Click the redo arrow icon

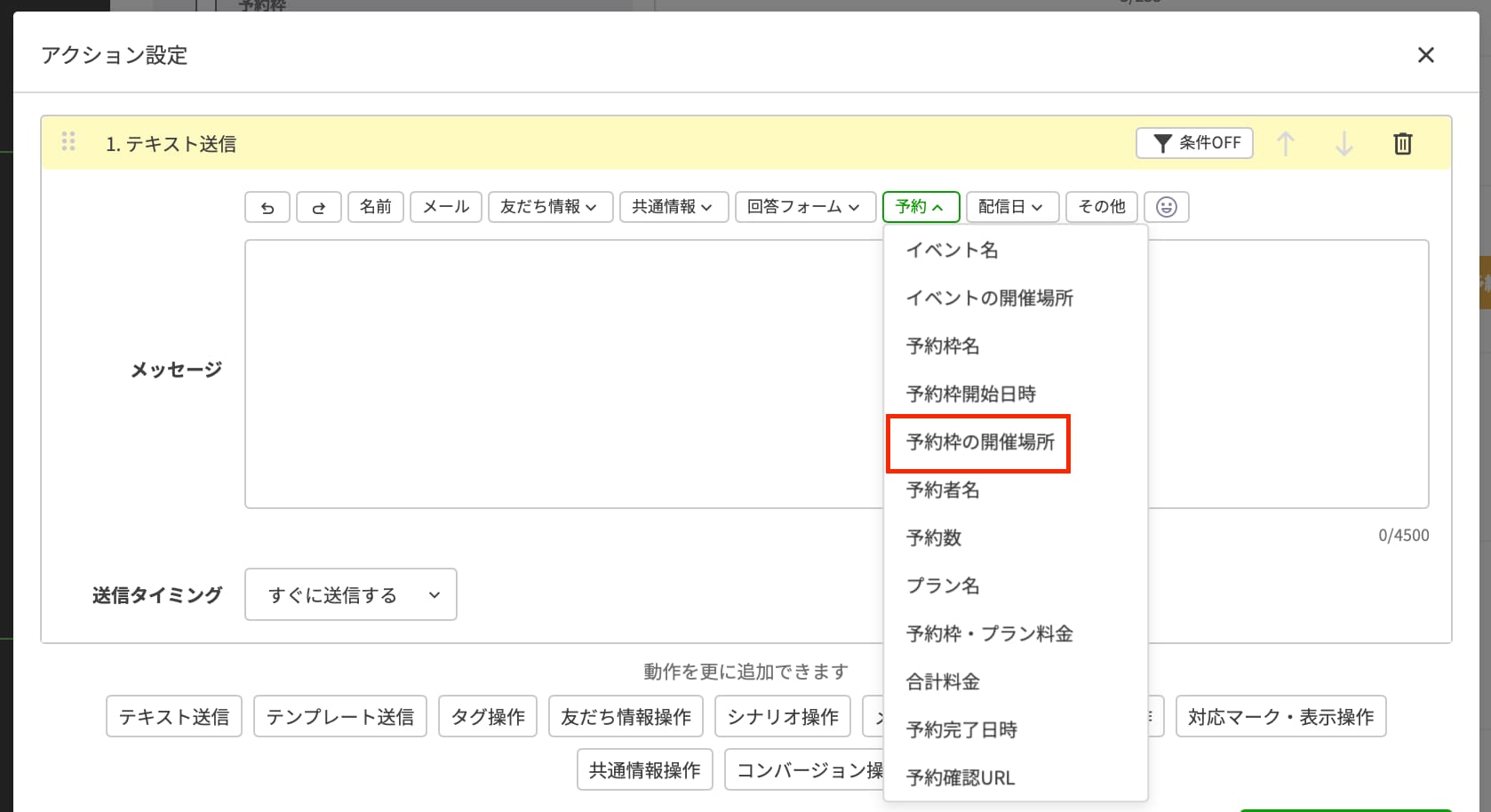point(318,207)
